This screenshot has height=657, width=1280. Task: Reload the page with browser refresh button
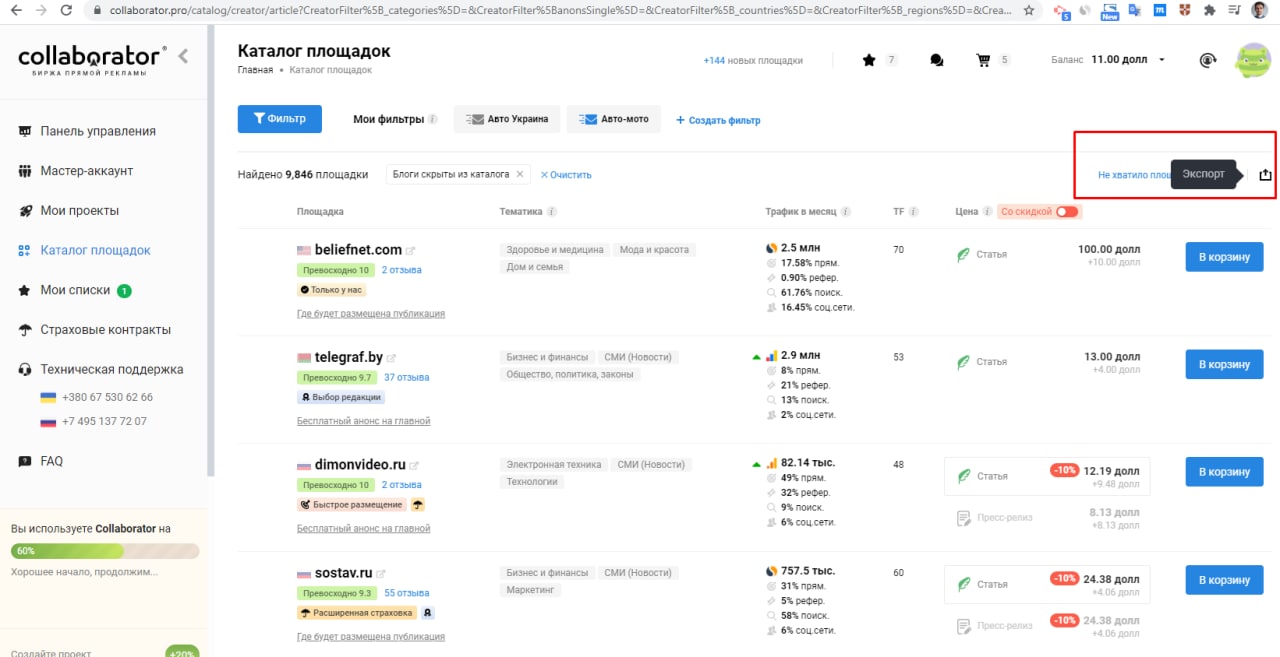tap(66, 10)
